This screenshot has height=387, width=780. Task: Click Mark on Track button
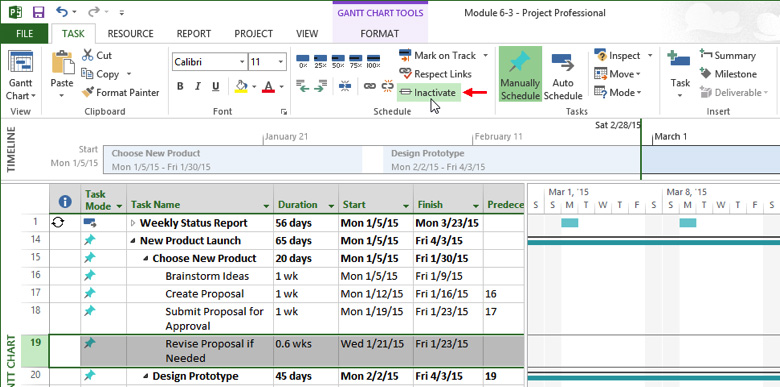point(438,55)
